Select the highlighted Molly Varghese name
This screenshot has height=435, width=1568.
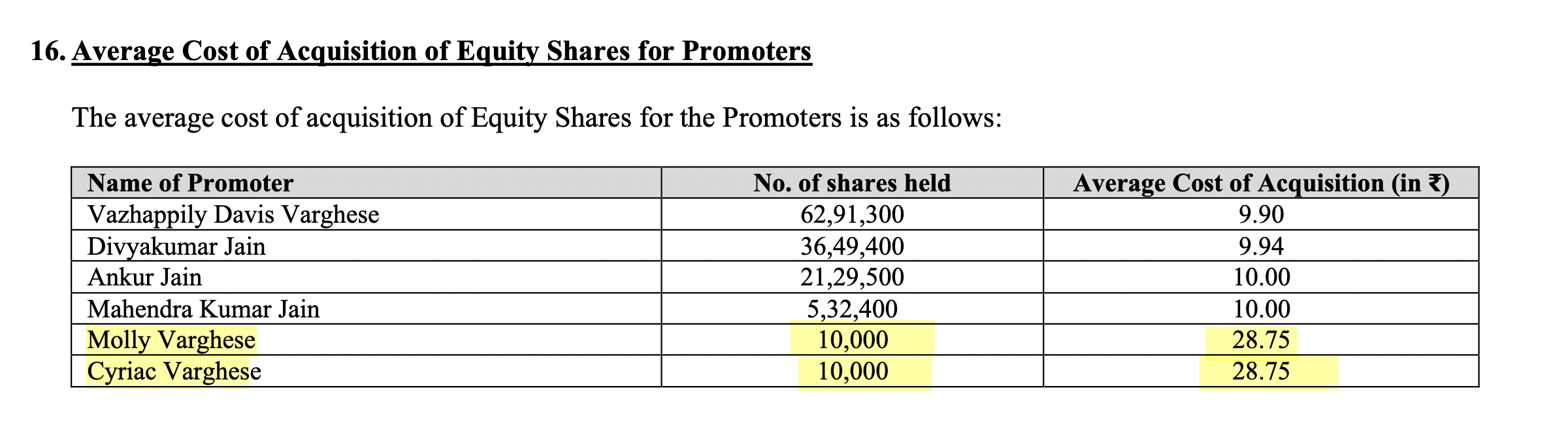click(171, 340)
